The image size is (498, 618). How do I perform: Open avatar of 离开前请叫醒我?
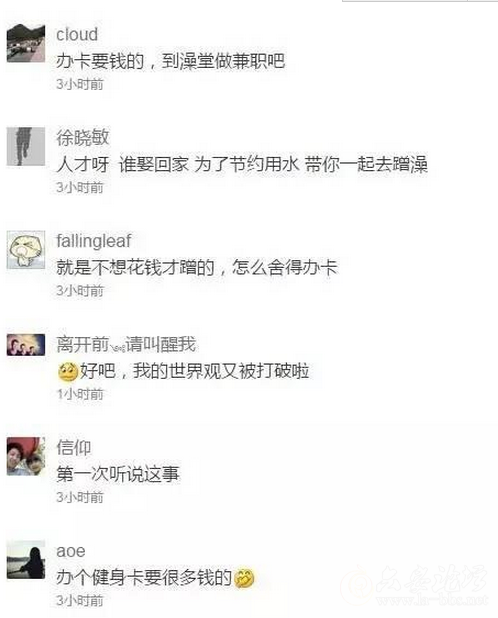click(26, 345)
